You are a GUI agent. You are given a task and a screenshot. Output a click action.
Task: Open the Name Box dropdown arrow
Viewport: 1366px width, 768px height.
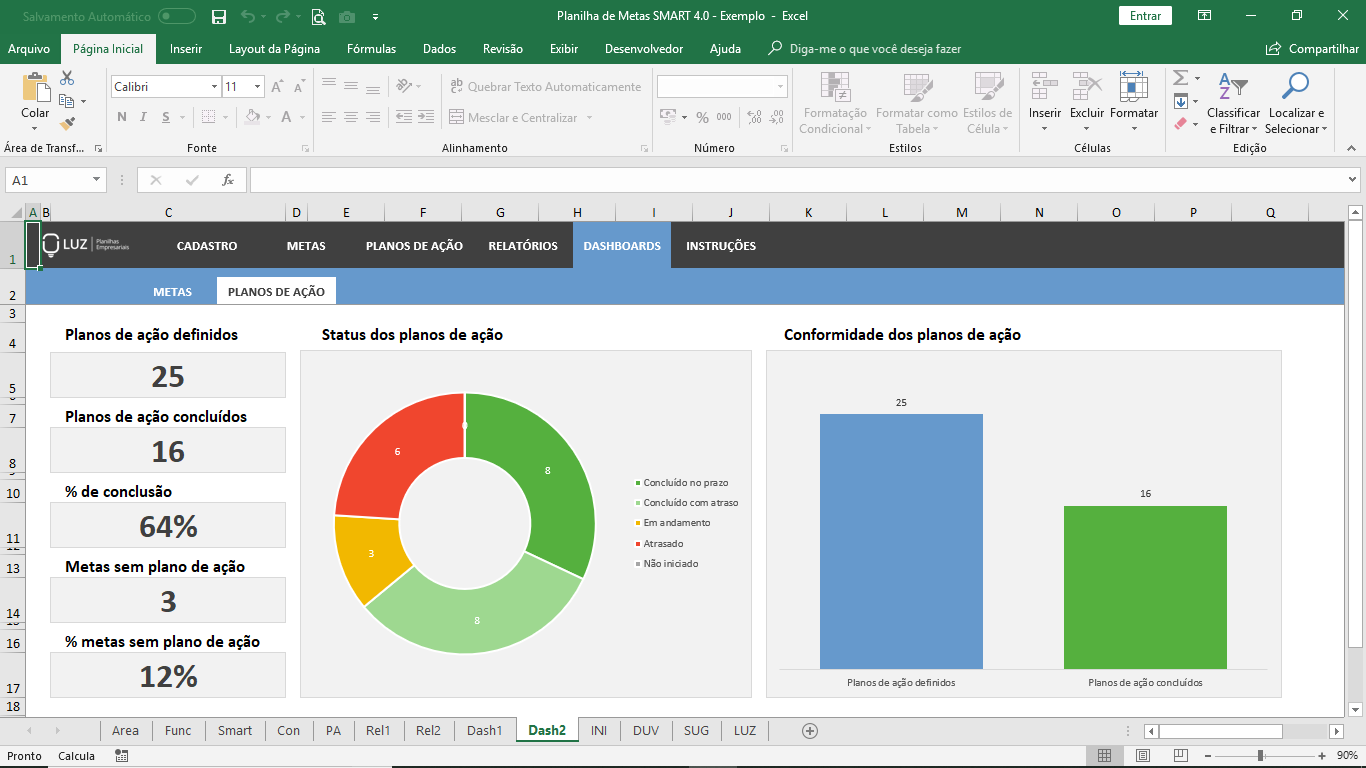97,180
